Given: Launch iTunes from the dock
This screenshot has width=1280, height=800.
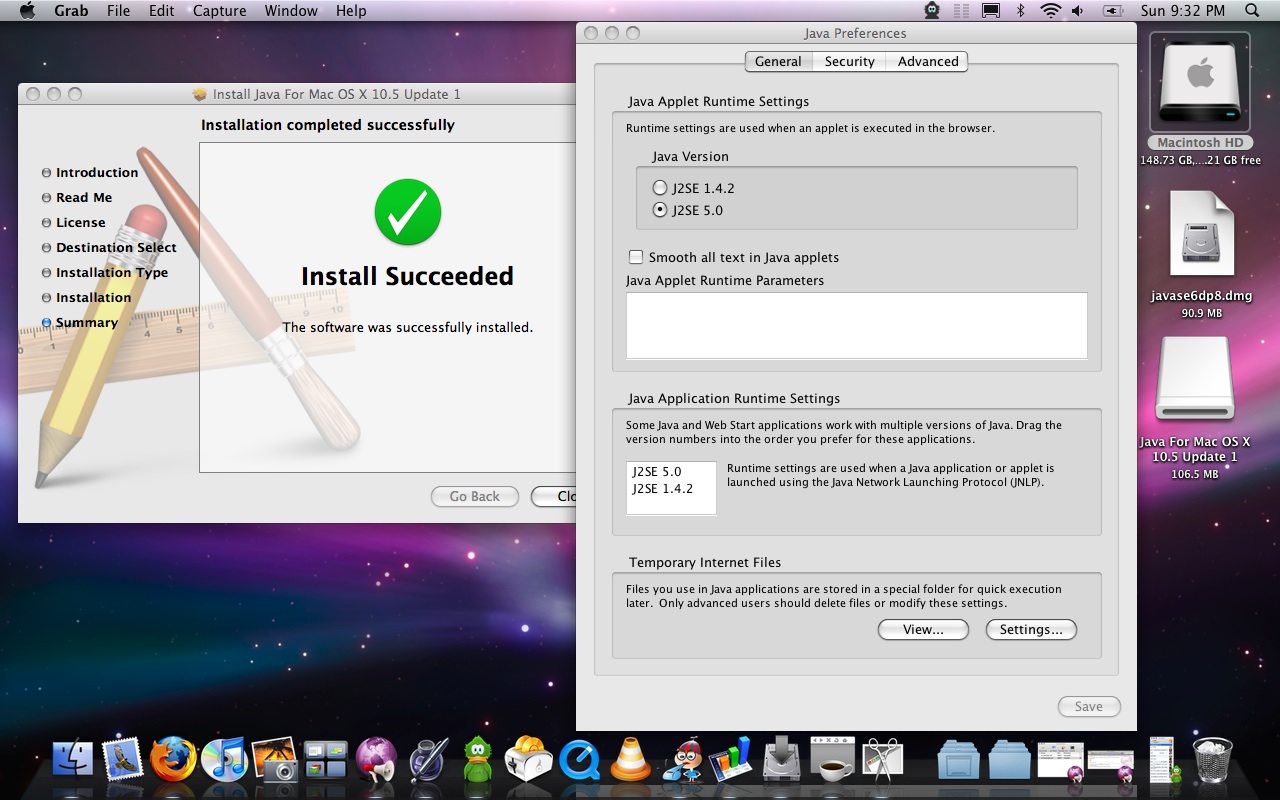Looking at the screenshot, I should [x=225, y=760].
